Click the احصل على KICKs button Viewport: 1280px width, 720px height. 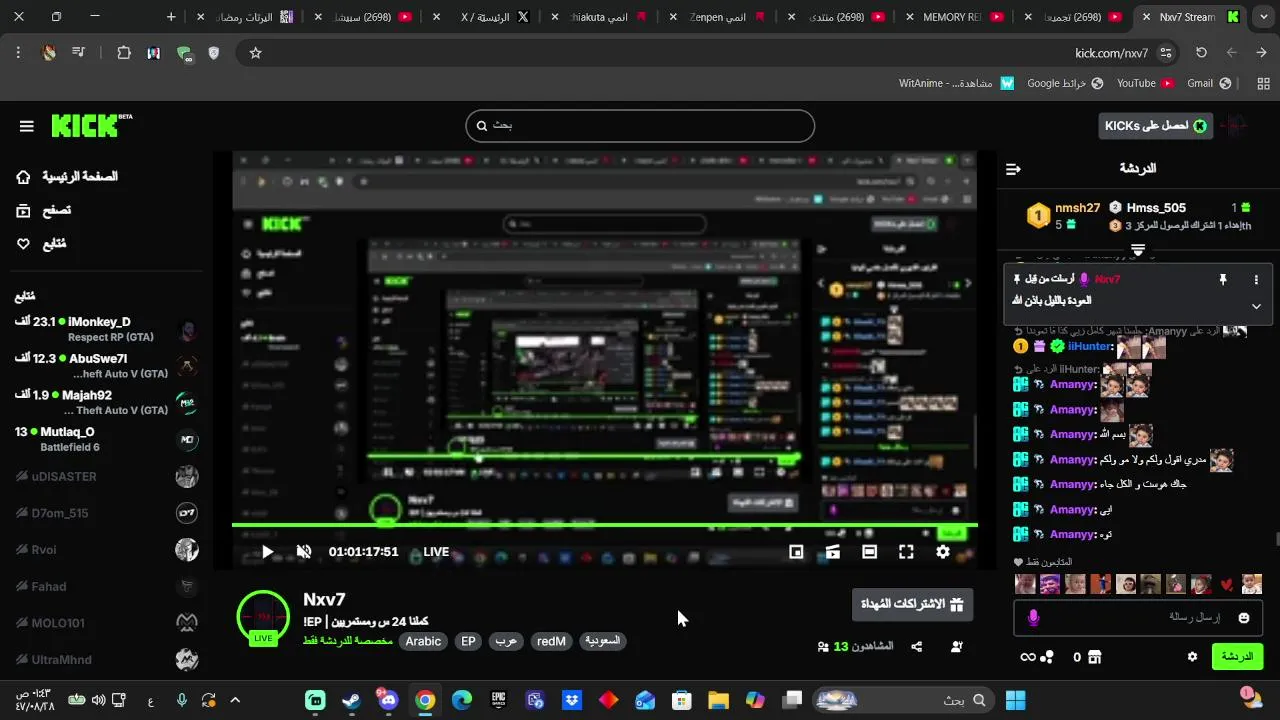coord(1156,125)
